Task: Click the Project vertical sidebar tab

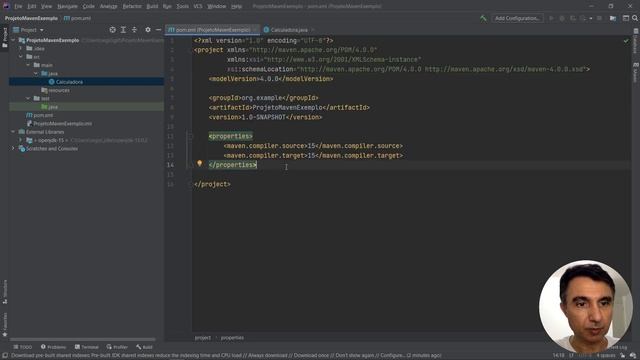Action: pos(5,38)
